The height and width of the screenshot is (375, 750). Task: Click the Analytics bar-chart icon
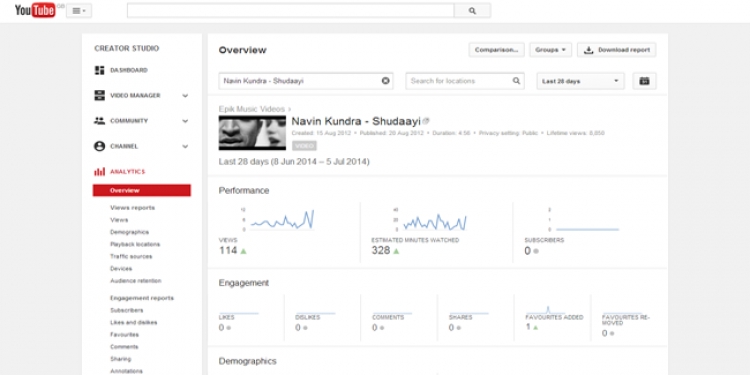pos(99,172)
